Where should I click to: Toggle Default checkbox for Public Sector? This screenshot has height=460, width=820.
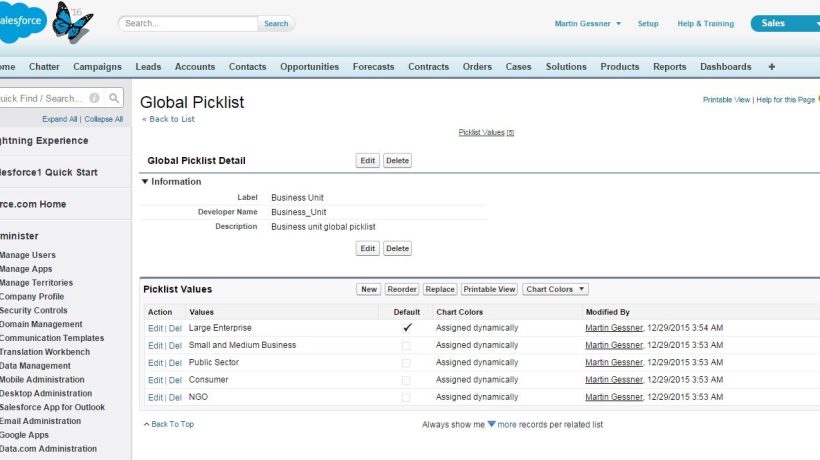(406, 362)
